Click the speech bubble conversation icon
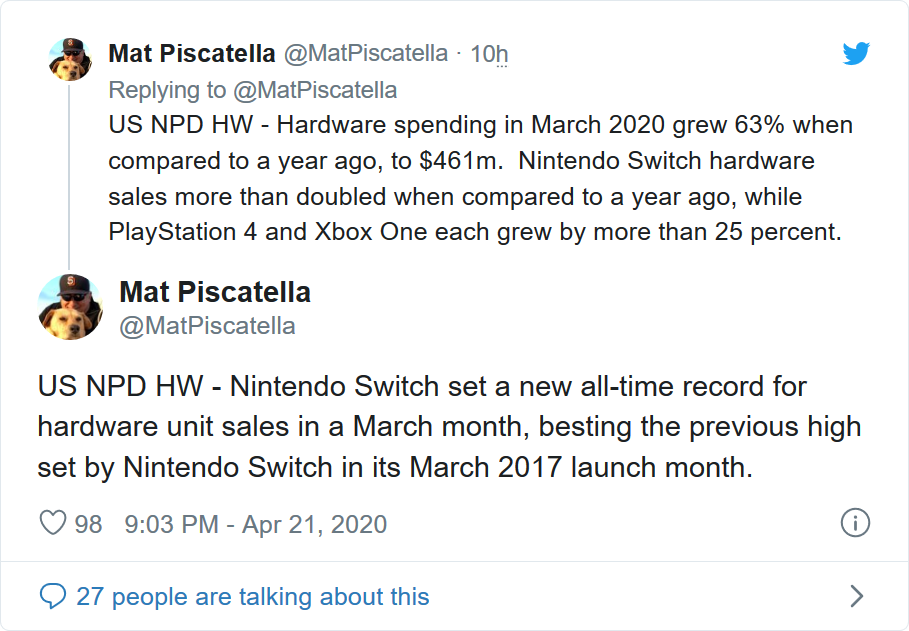The height and width of the screenshot is (631, 909). coord(51,597)
